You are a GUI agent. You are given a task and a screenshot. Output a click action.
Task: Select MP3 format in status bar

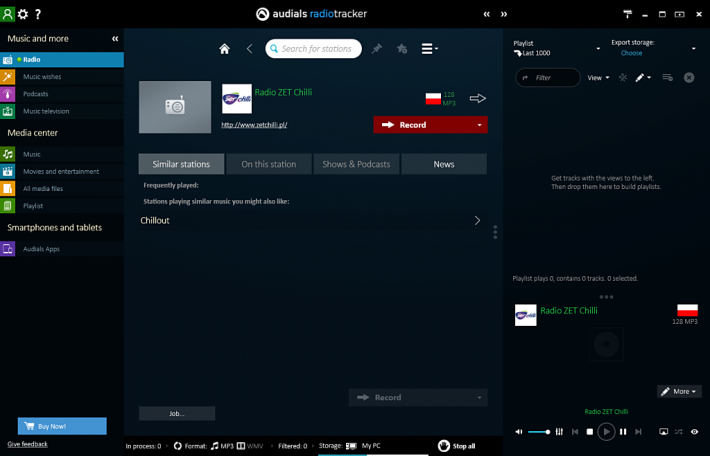(x=222, y=446)
